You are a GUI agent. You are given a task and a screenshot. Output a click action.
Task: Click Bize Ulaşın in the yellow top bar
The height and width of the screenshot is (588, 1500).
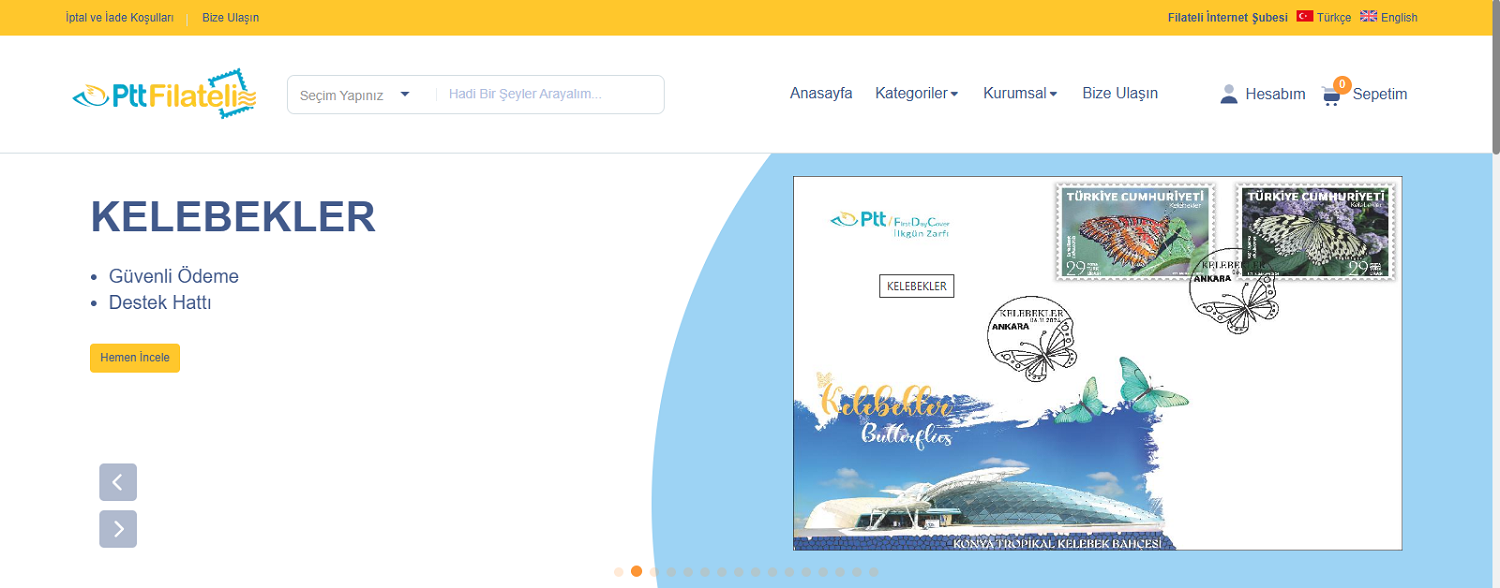pos(231,18)
